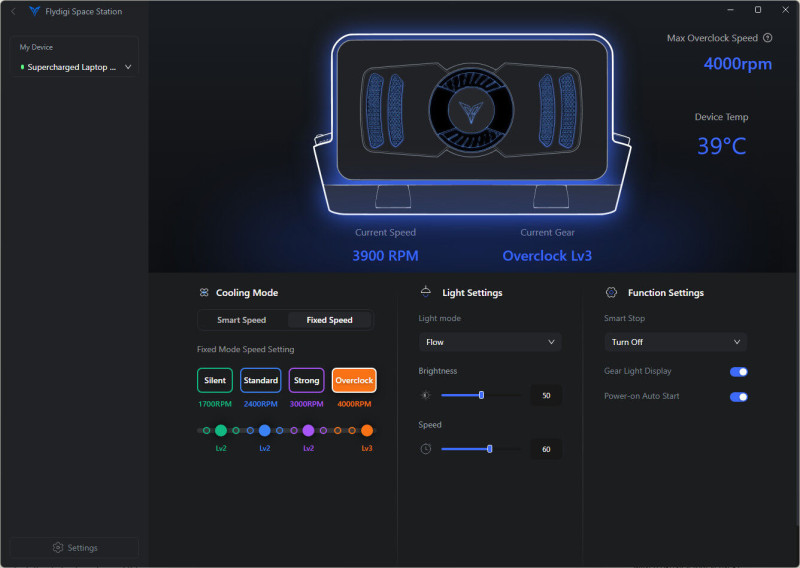Select Strong Lv3 purple gear dot
800x568 pixels.
[x=323, y=431]
